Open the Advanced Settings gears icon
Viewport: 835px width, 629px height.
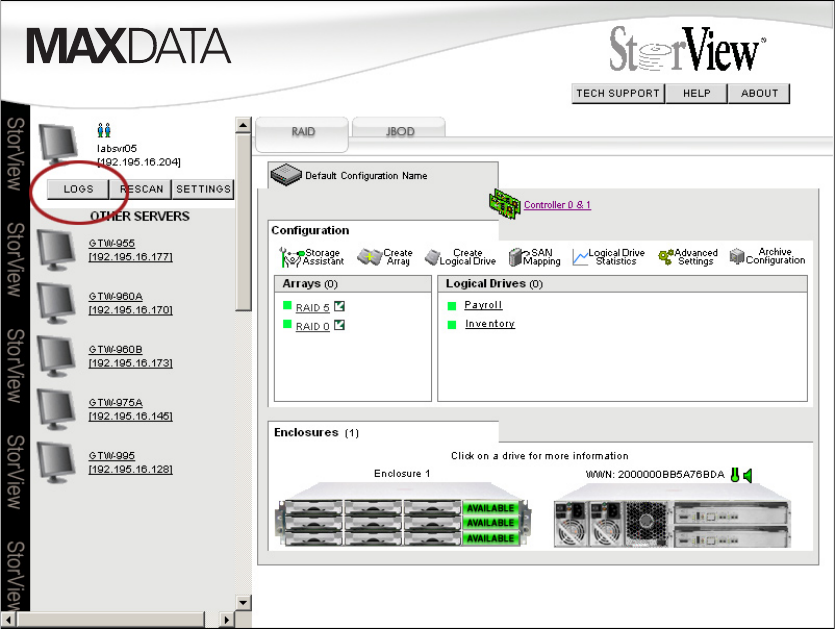666,257
